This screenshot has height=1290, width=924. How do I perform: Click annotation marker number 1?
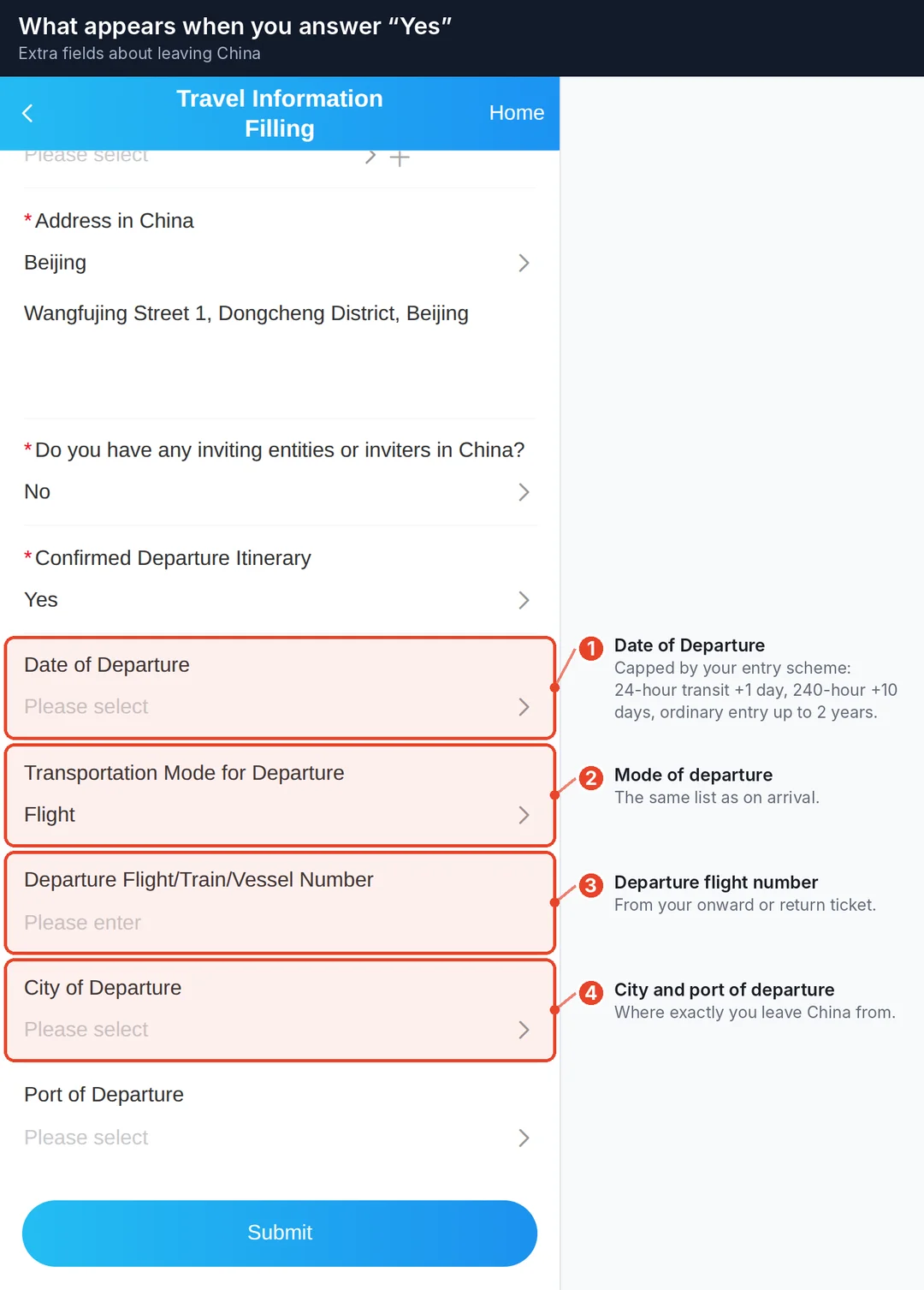coord(590,649)
